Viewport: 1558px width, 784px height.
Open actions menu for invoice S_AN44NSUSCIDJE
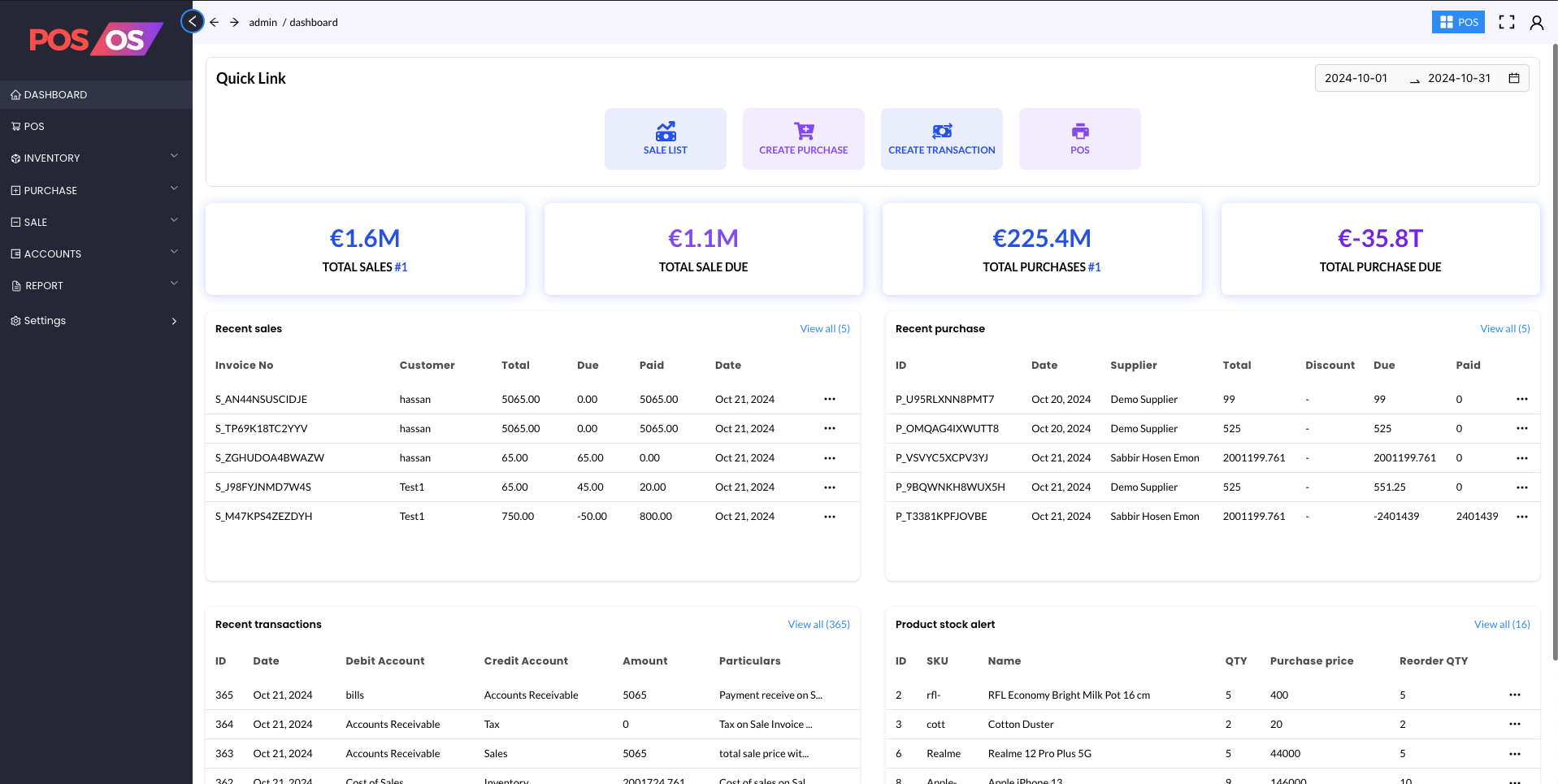tap(829, 399)
